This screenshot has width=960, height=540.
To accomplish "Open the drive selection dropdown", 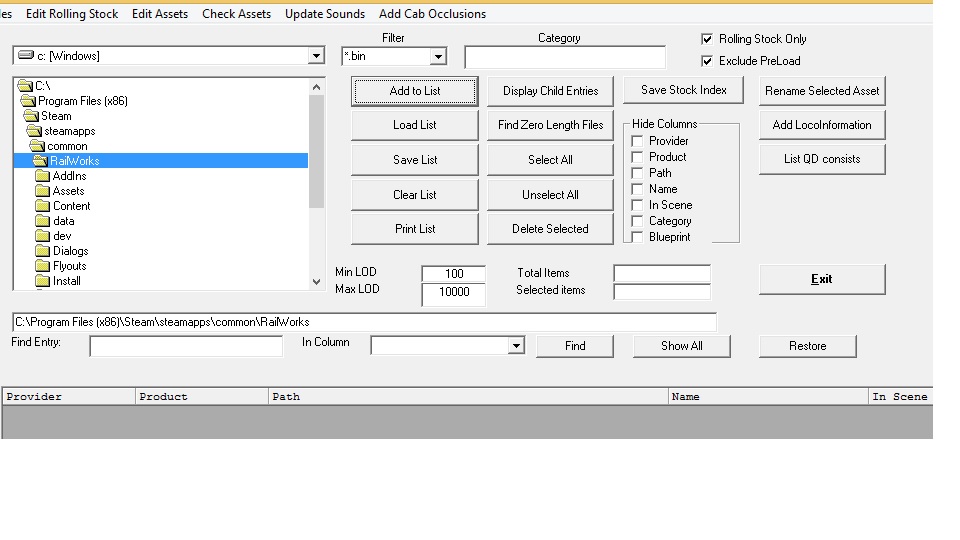I will click(x=316, y=56).
